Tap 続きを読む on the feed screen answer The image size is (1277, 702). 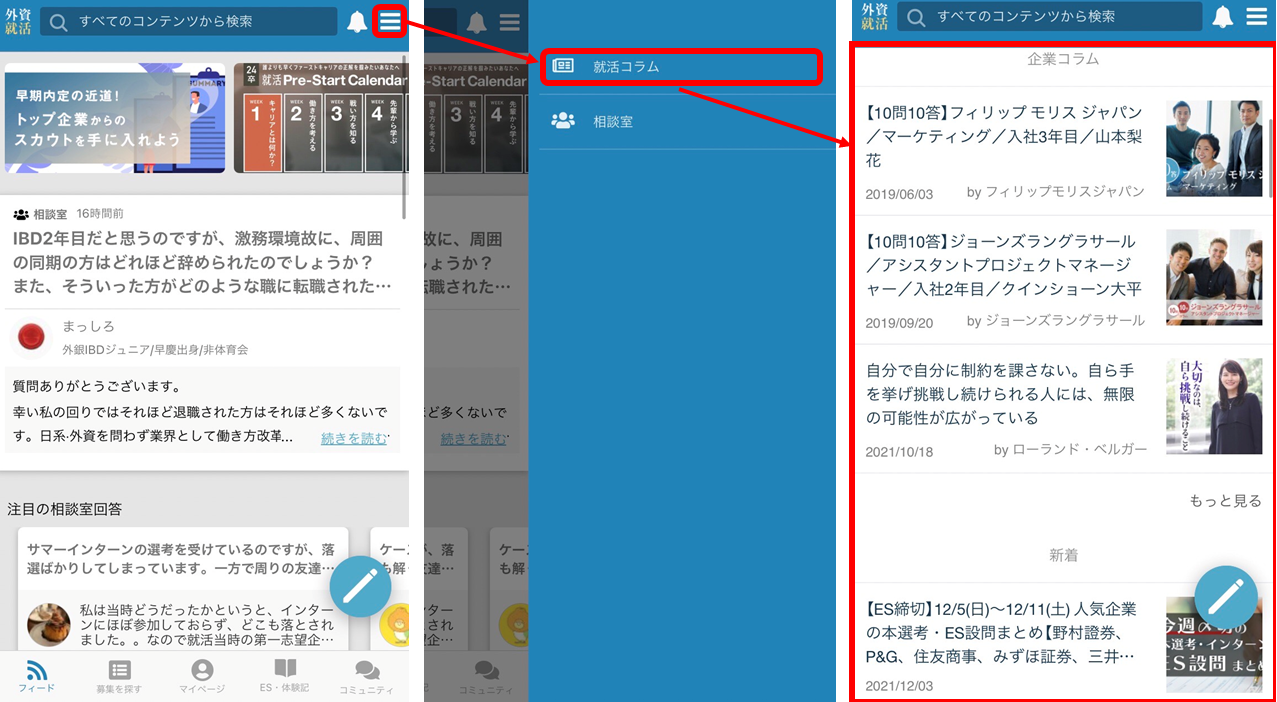point(354,438)
